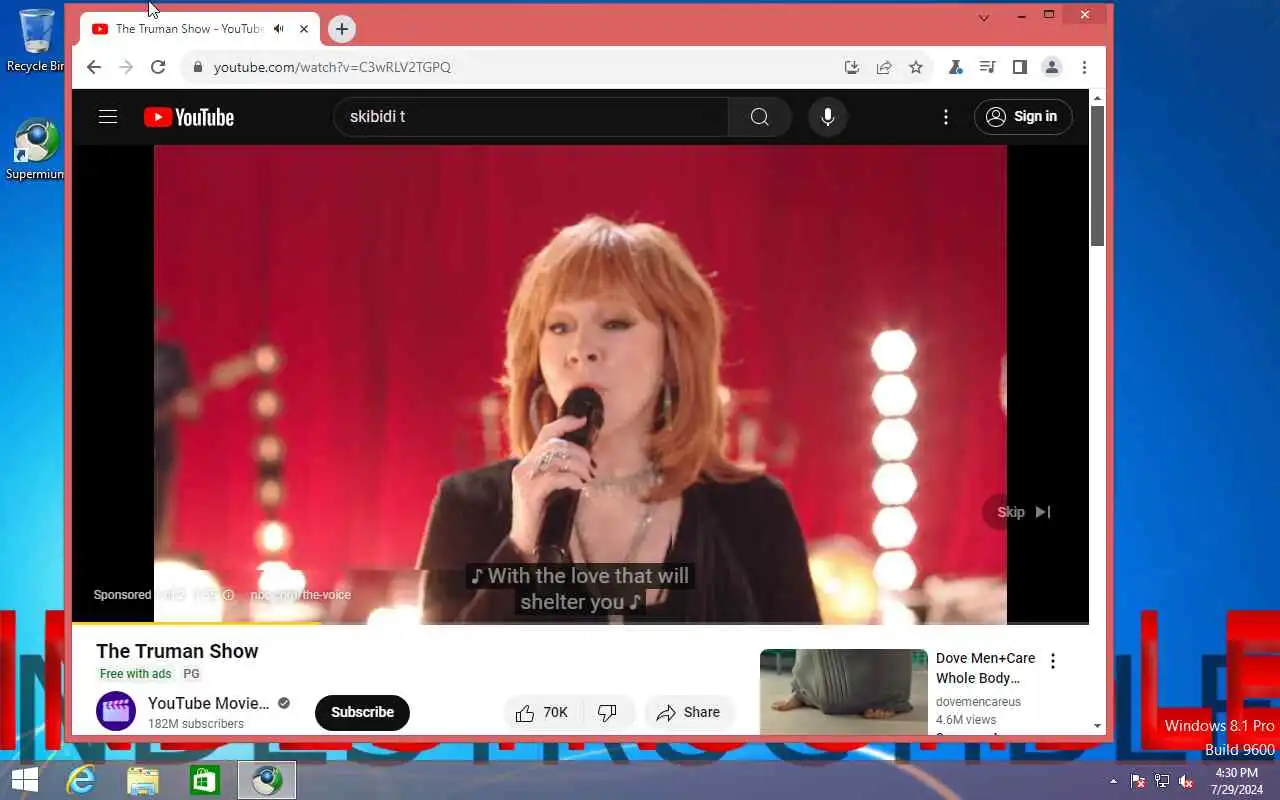
Task: Visit the the-voice advertiser link
Action: tap(300, 595)
